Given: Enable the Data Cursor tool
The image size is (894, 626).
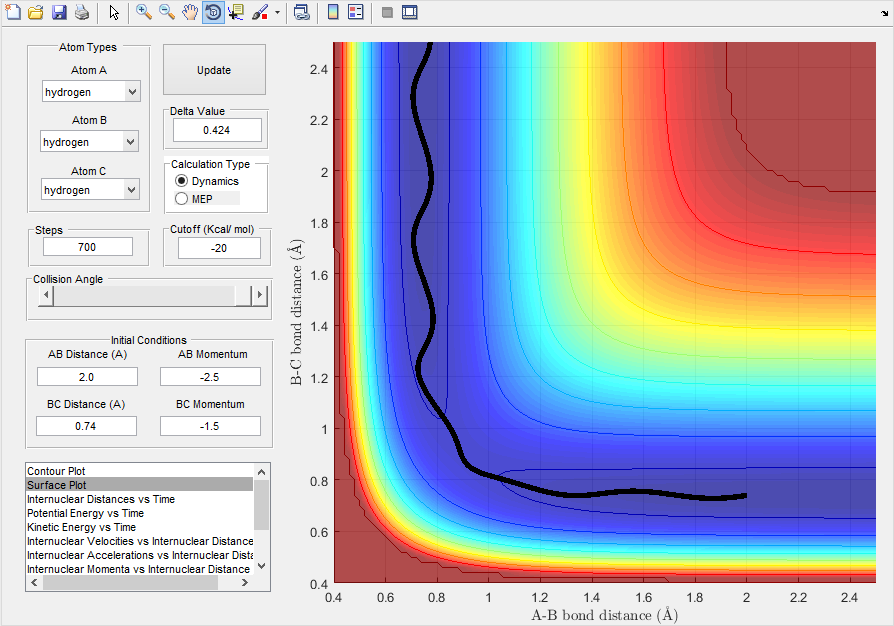Looking at the screenshot, I should click(236, 13).
